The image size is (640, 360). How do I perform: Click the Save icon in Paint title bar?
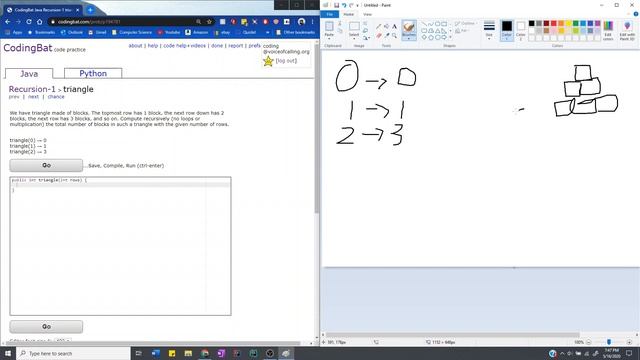click(x=336, y=5)
